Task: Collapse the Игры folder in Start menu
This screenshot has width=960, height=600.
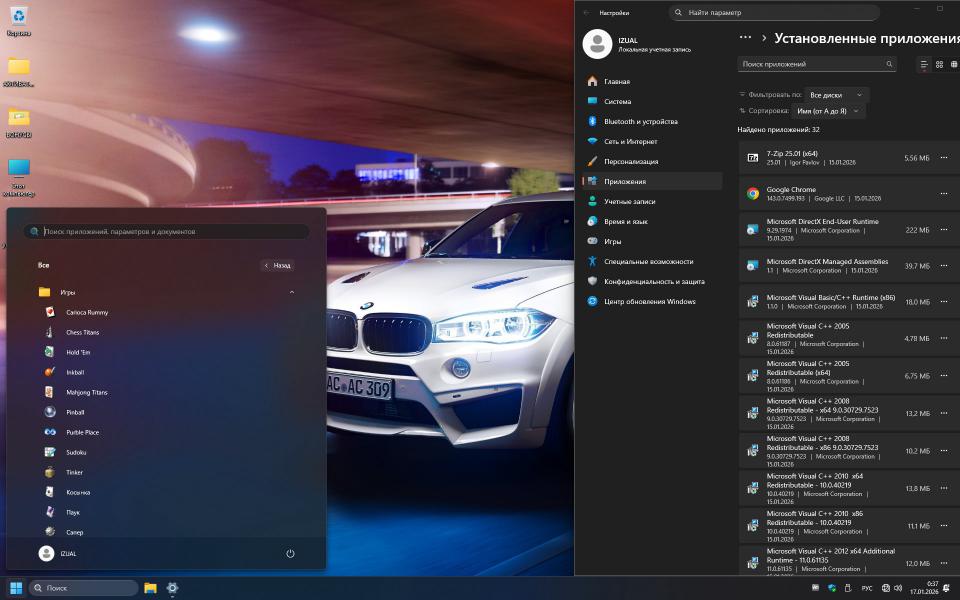Action: 292,292
